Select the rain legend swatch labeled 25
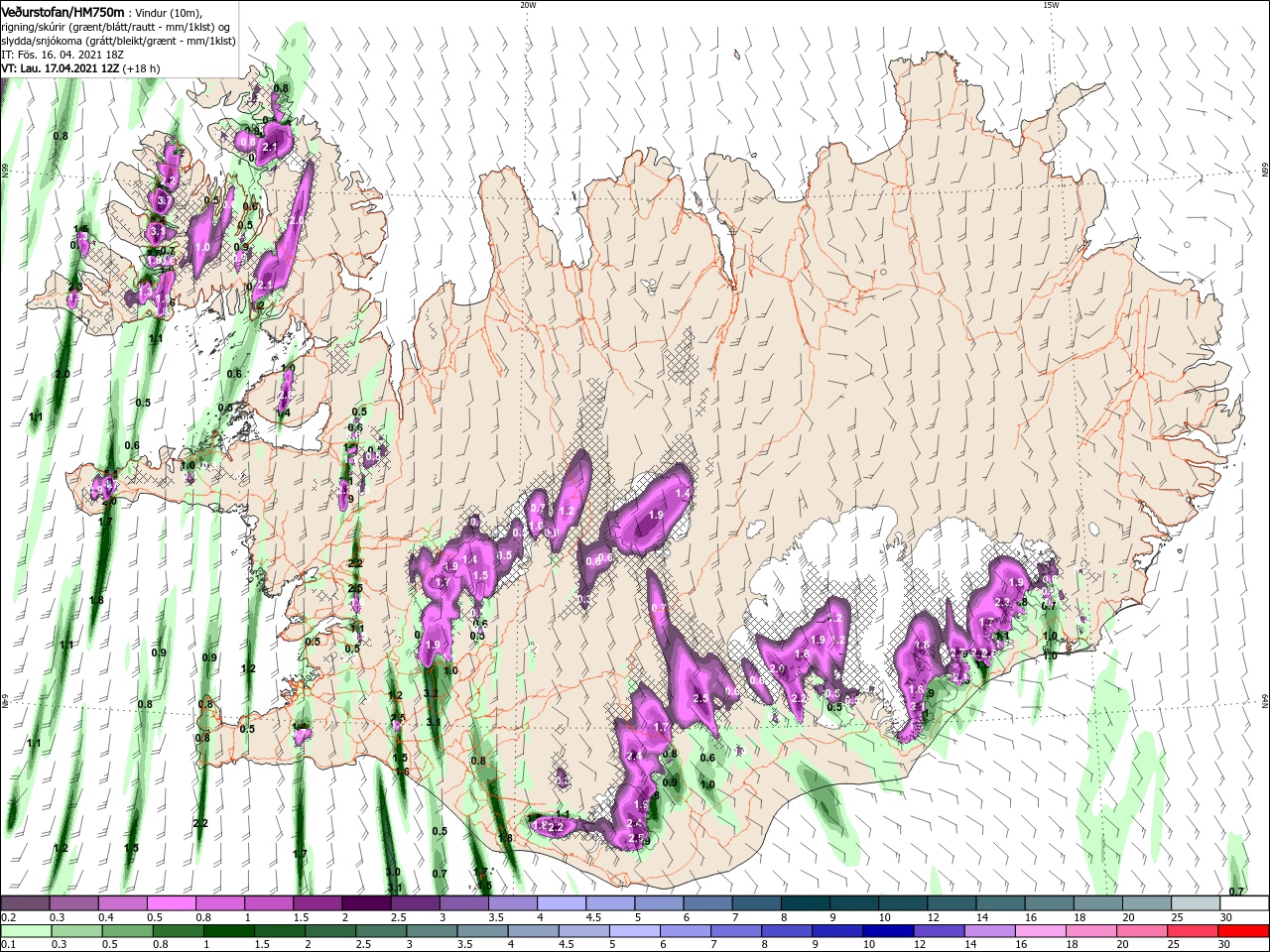 tap(1193, 931)
